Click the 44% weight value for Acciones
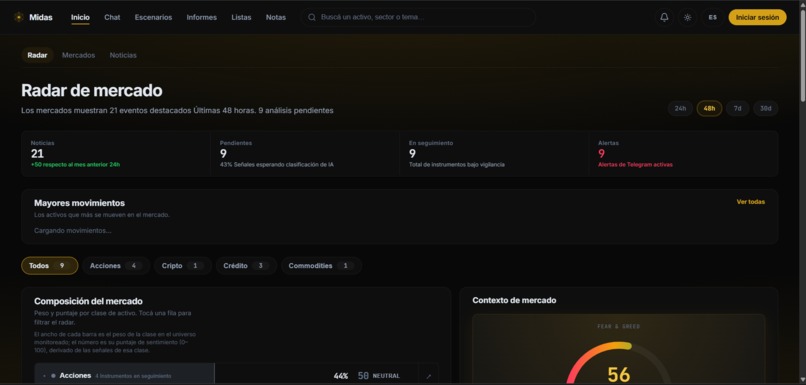The height and width of the screenshot is (385, 806). [341, 376]
